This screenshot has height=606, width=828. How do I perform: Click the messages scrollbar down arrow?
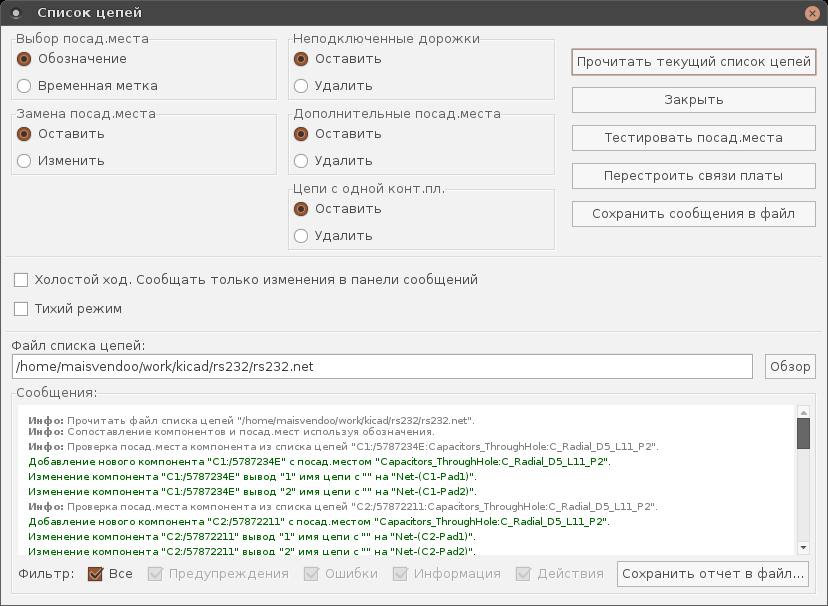[803, 548]
